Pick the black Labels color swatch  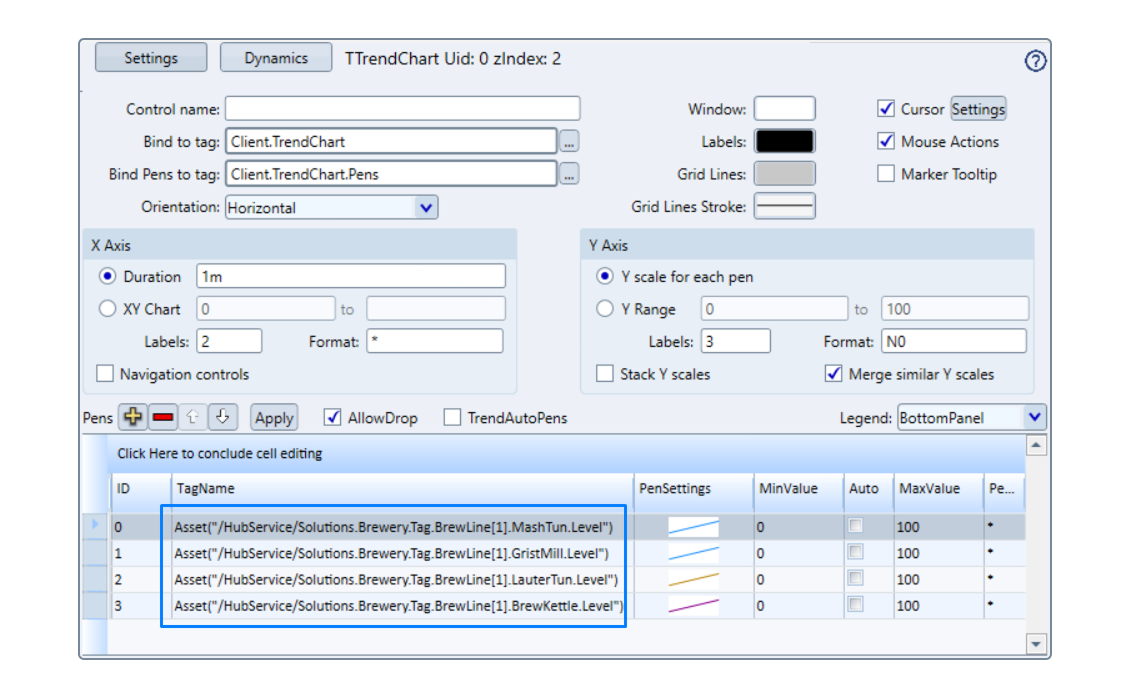(x=784, y=142)
